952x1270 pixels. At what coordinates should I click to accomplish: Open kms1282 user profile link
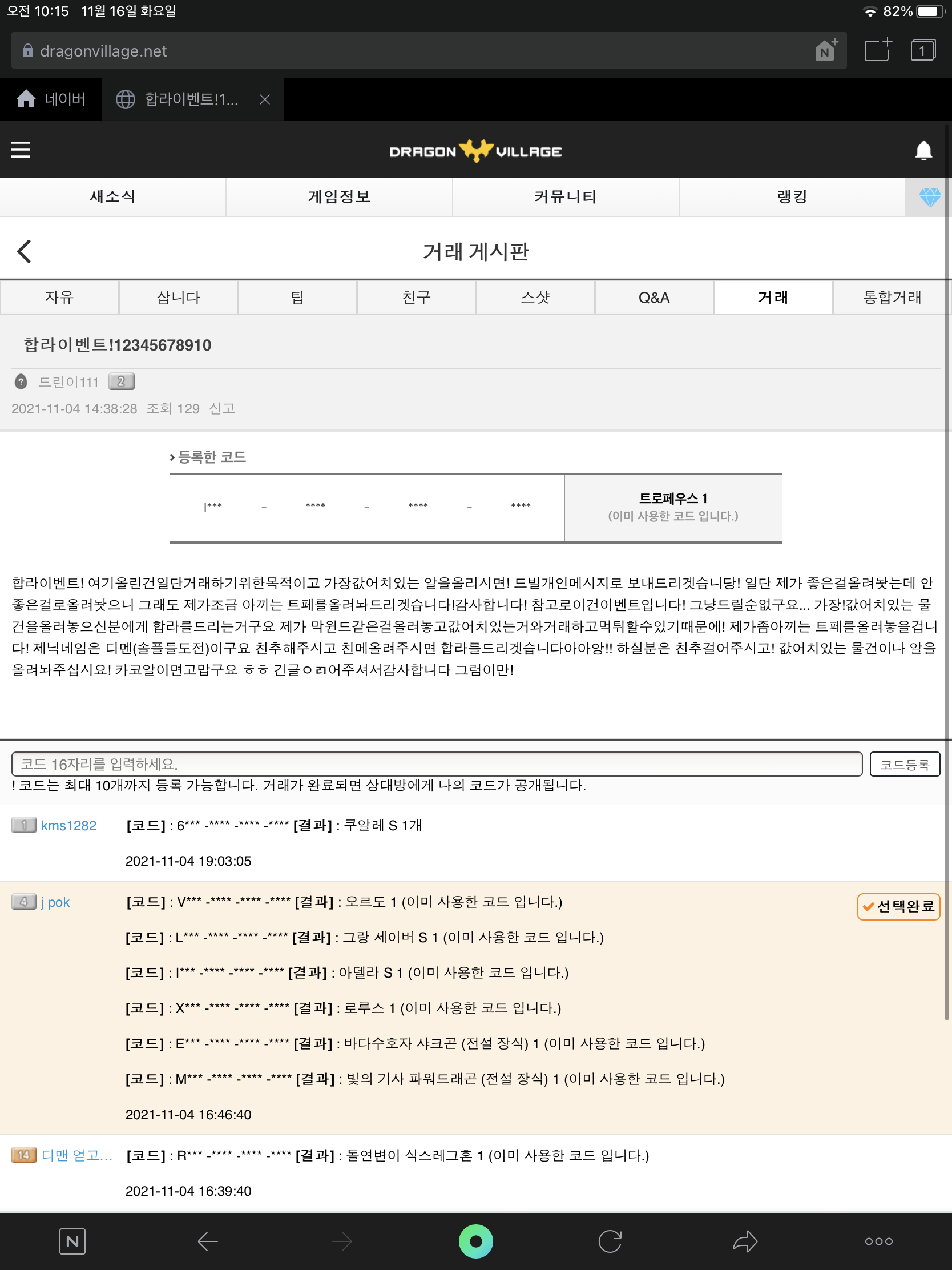pyautogui.click(x=68, y=826)
